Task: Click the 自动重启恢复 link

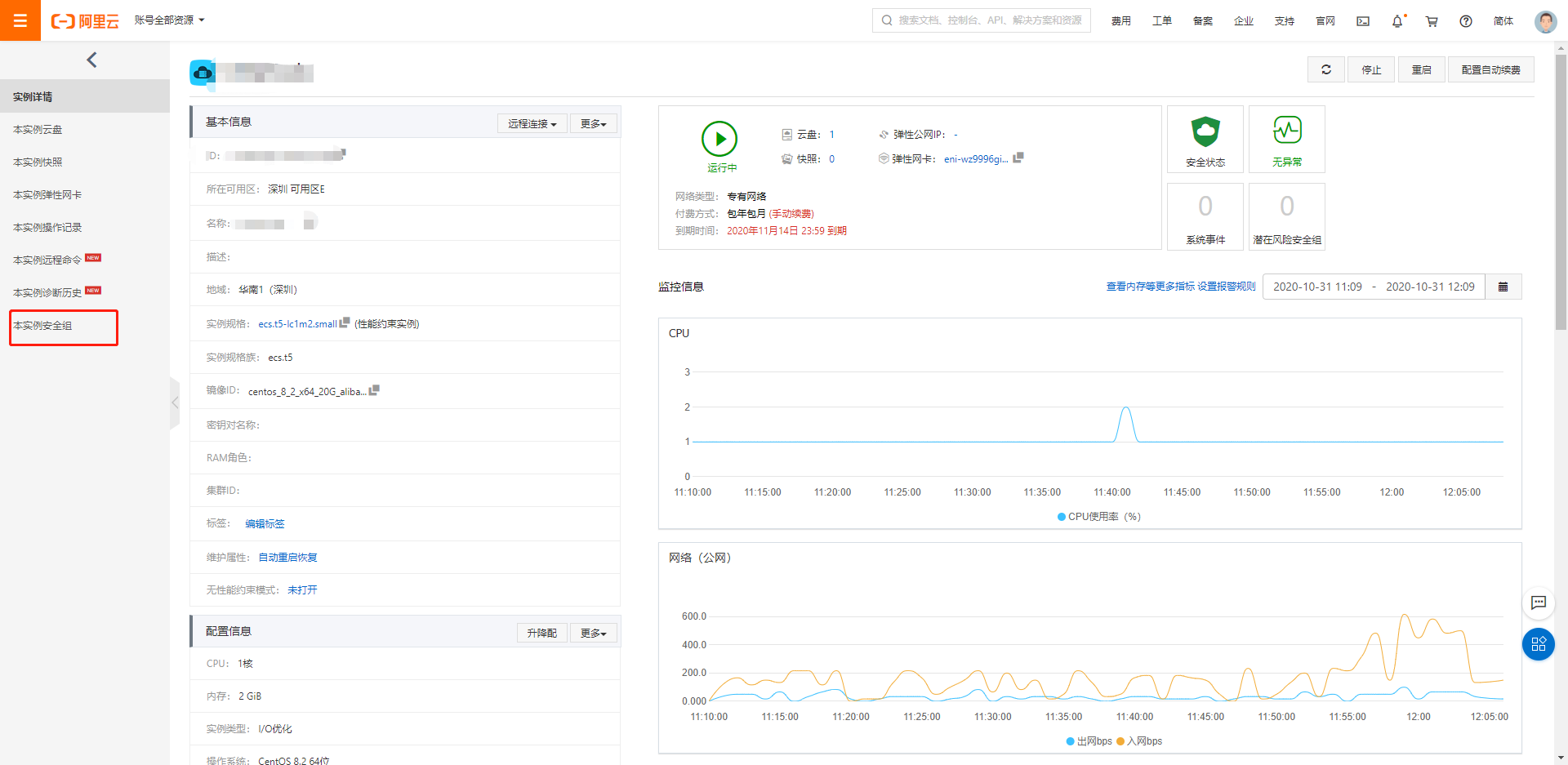Action: coord(287,558)
